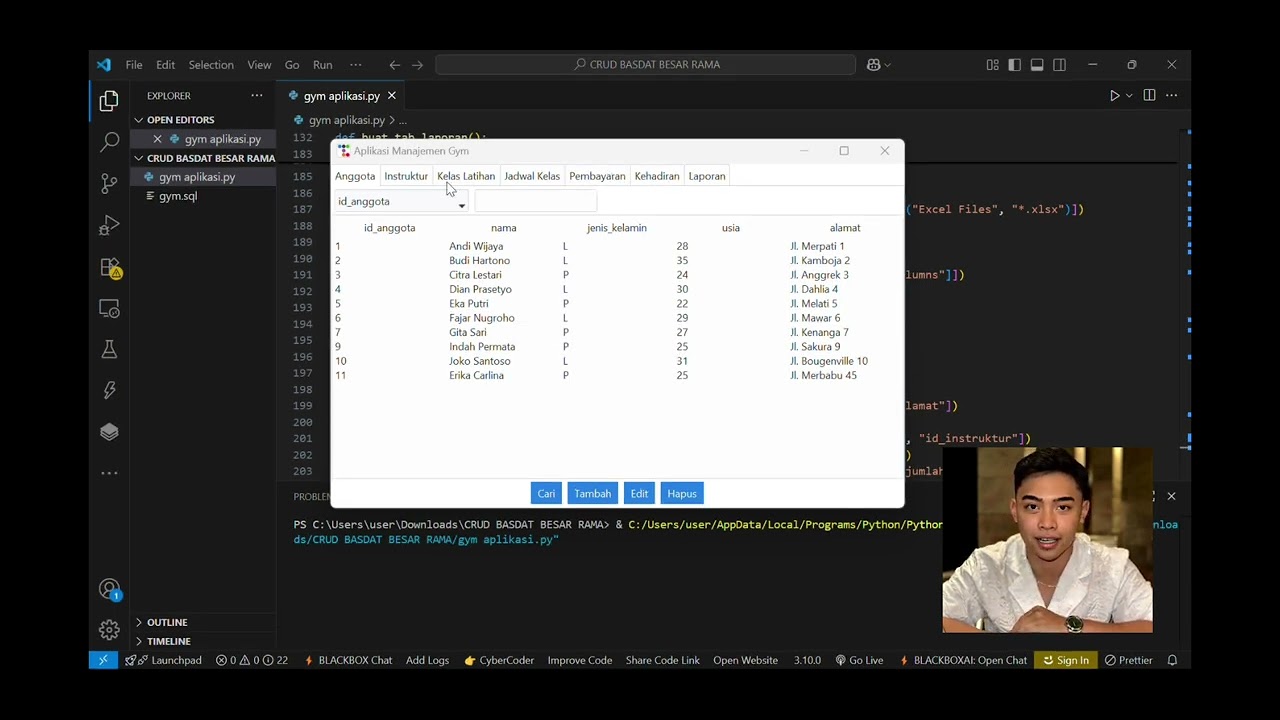Viewport: 1280px width, 720px height.
Task: Open the Explorer view in the activity bar
Action: point(109,100)
